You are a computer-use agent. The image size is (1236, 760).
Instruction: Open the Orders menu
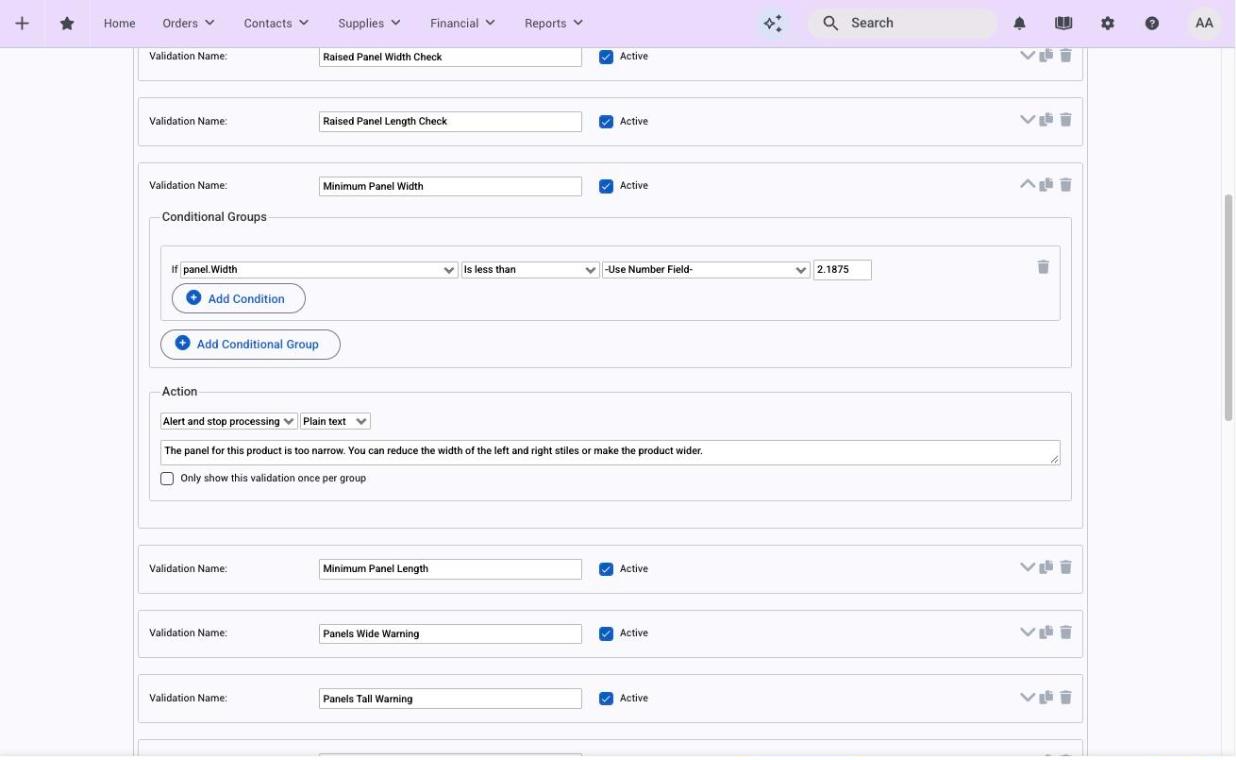[x=189, y=23]
